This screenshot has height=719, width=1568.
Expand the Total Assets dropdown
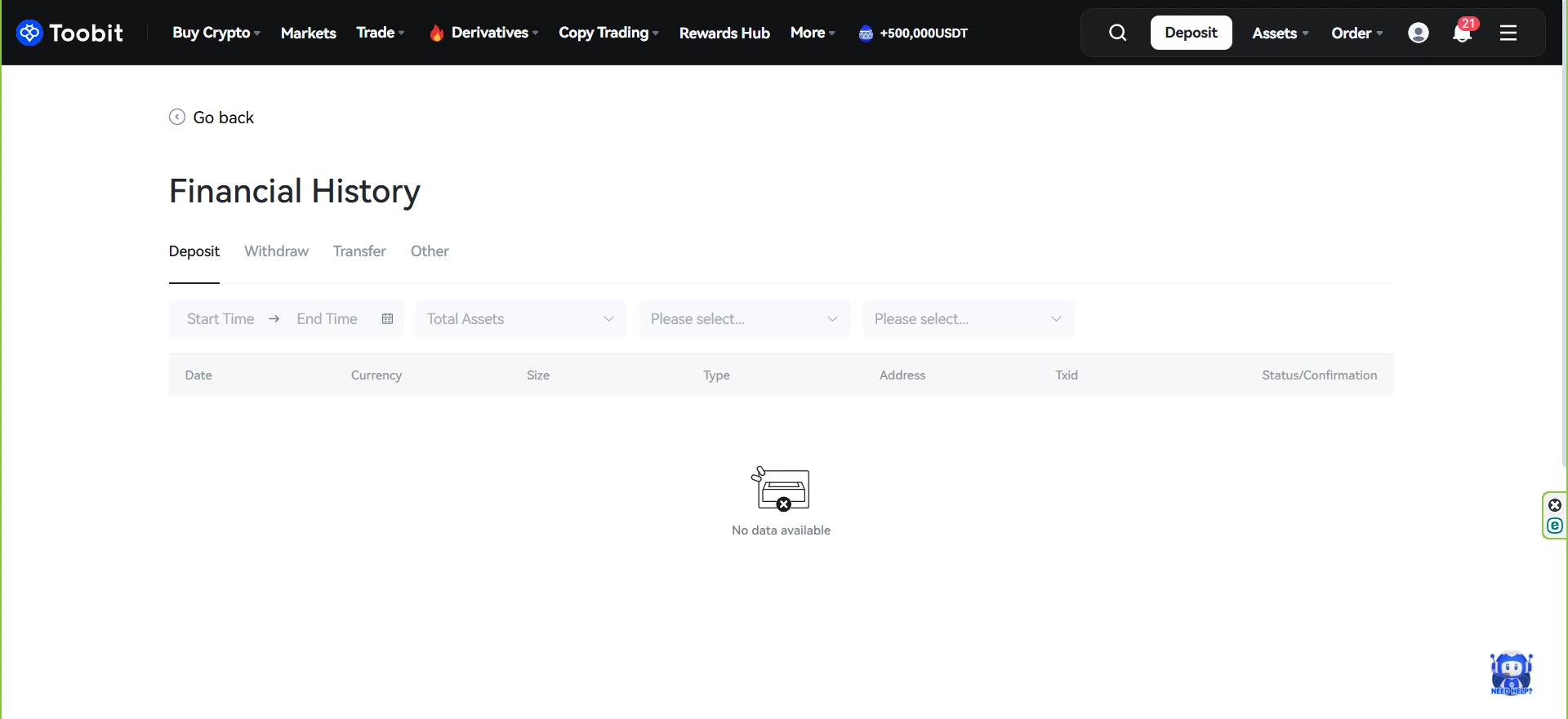point(521,319)
